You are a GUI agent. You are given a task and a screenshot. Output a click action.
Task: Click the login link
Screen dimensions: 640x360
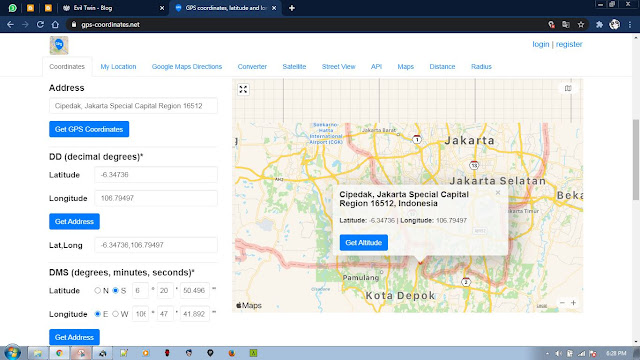click(541, 44)
